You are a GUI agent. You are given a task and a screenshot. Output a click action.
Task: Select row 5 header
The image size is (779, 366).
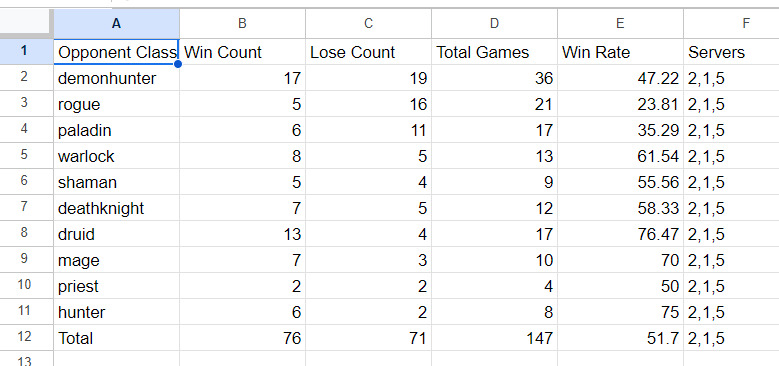click(25, 156)
